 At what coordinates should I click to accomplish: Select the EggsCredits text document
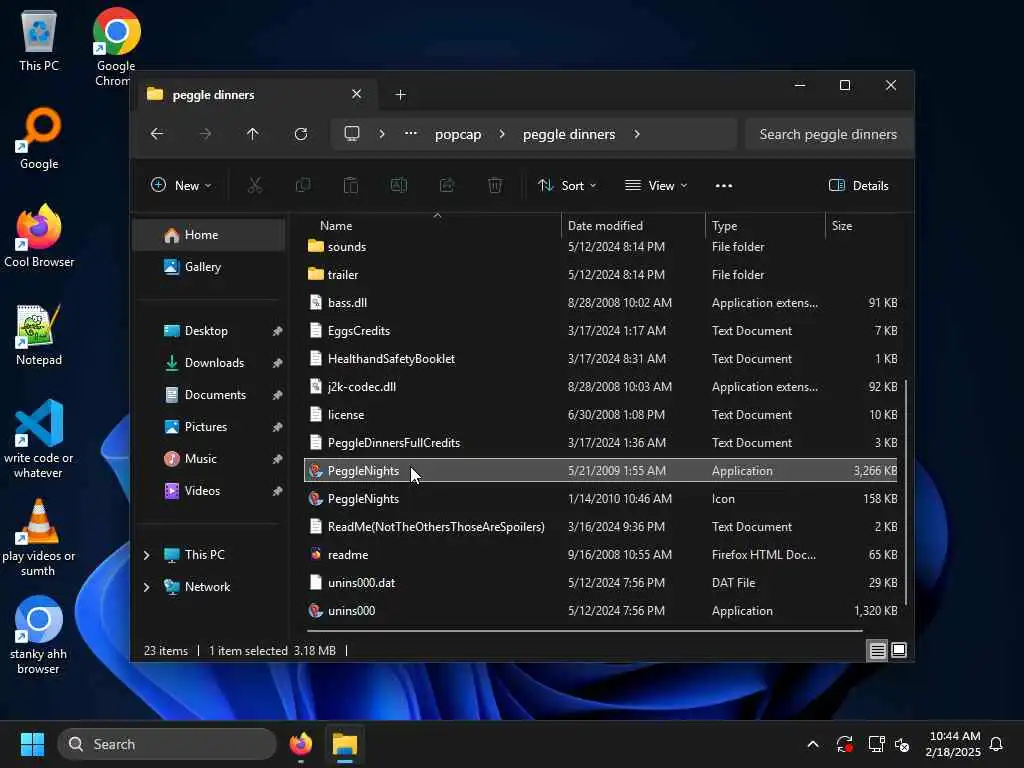click(x=601, y=330)
